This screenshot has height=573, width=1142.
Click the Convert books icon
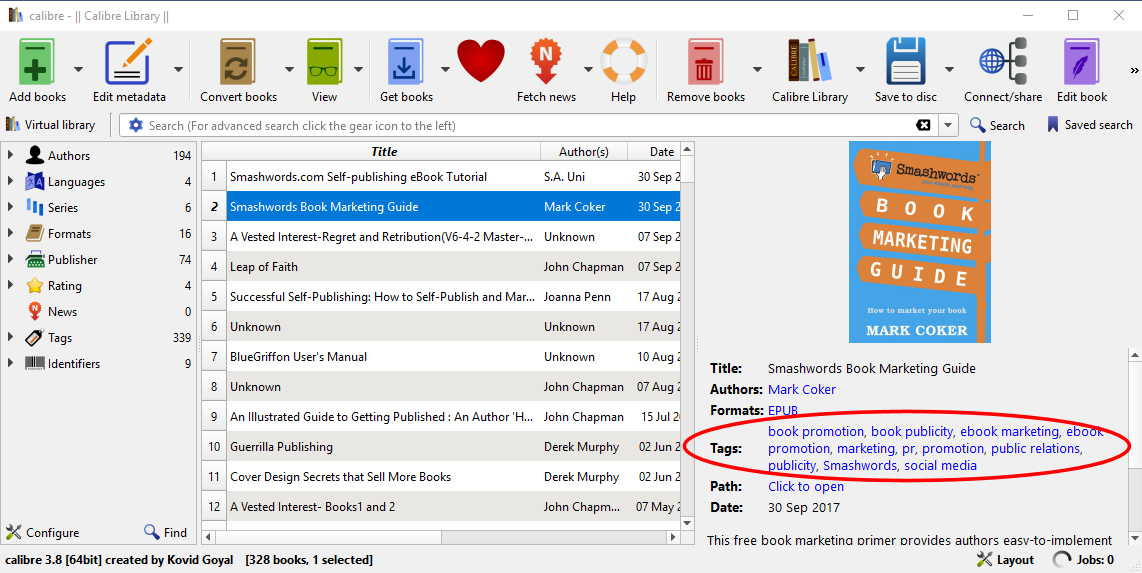[238, 63]
